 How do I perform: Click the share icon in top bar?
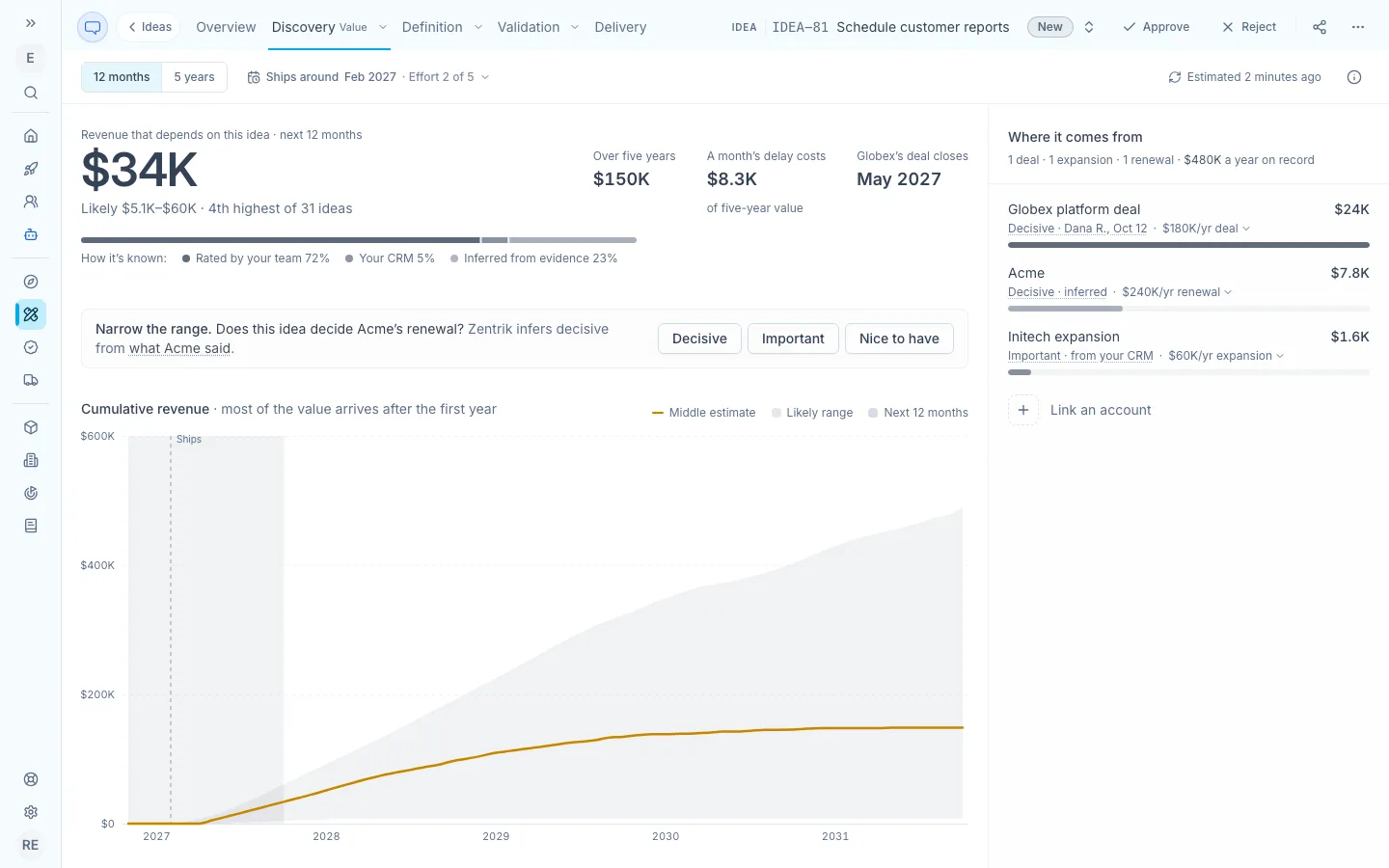click(x=1320, y=27)
